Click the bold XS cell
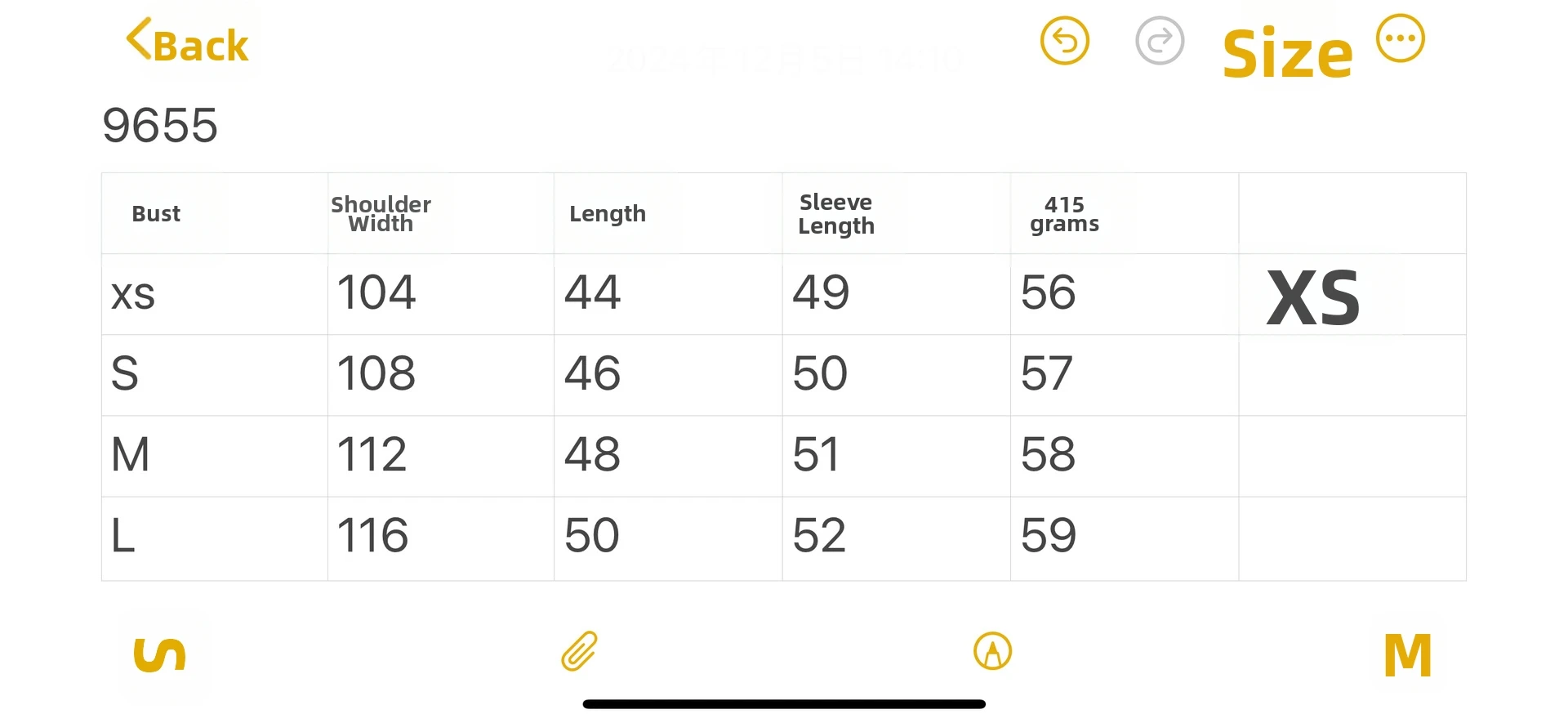The image size is (1568, 723). pos(1313,297)
